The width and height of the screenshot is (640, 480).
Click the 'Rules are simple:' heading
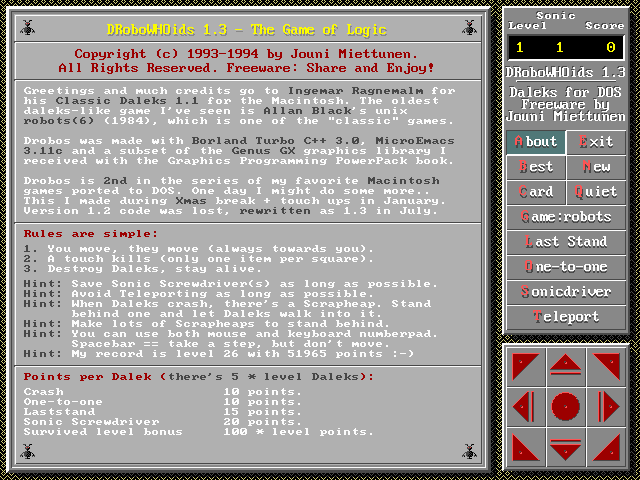click(91, 234)
